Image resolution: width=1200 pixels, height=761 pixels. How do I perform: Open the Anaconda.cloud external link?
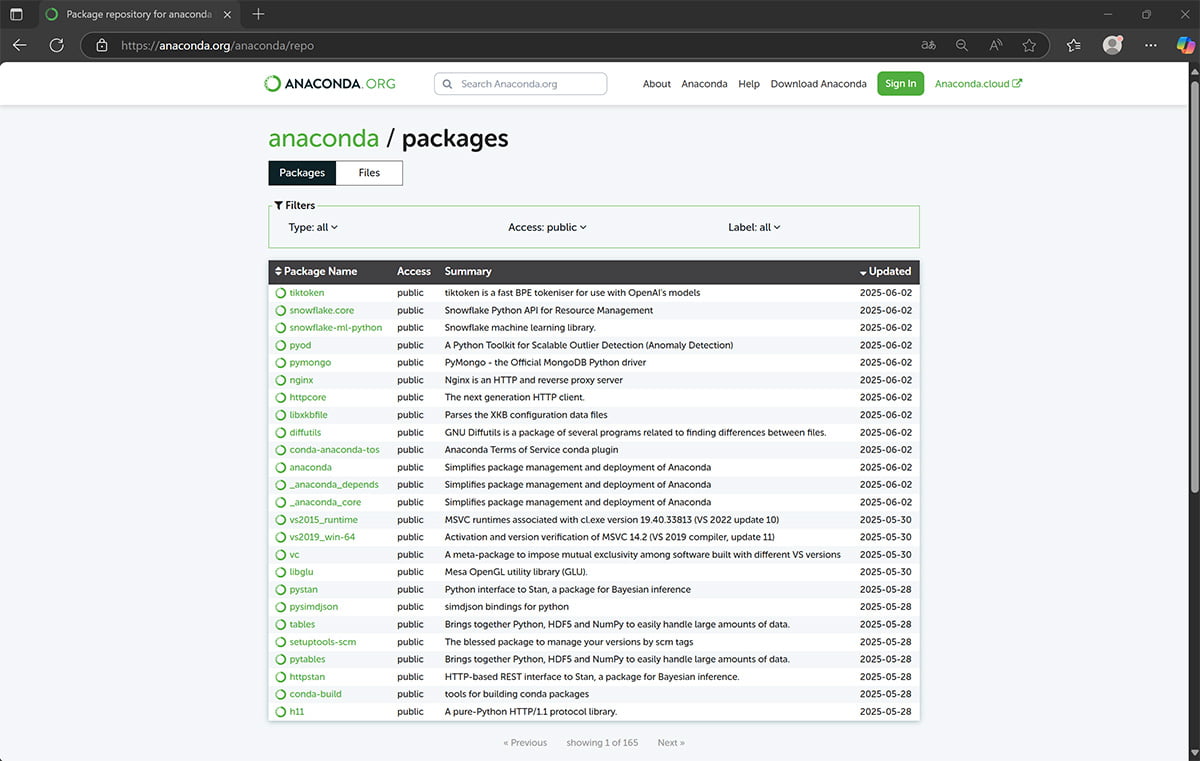[x=978, y=84]
